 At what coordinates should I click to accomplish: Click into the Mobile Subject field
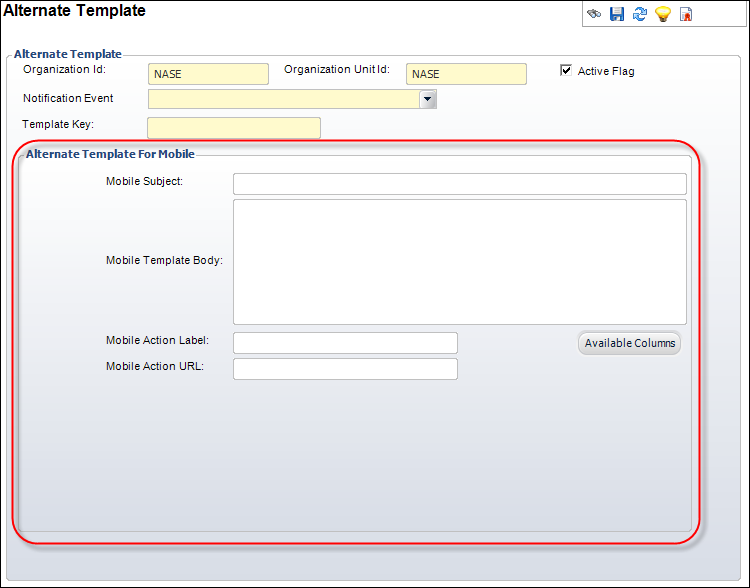tap(459, 184)
